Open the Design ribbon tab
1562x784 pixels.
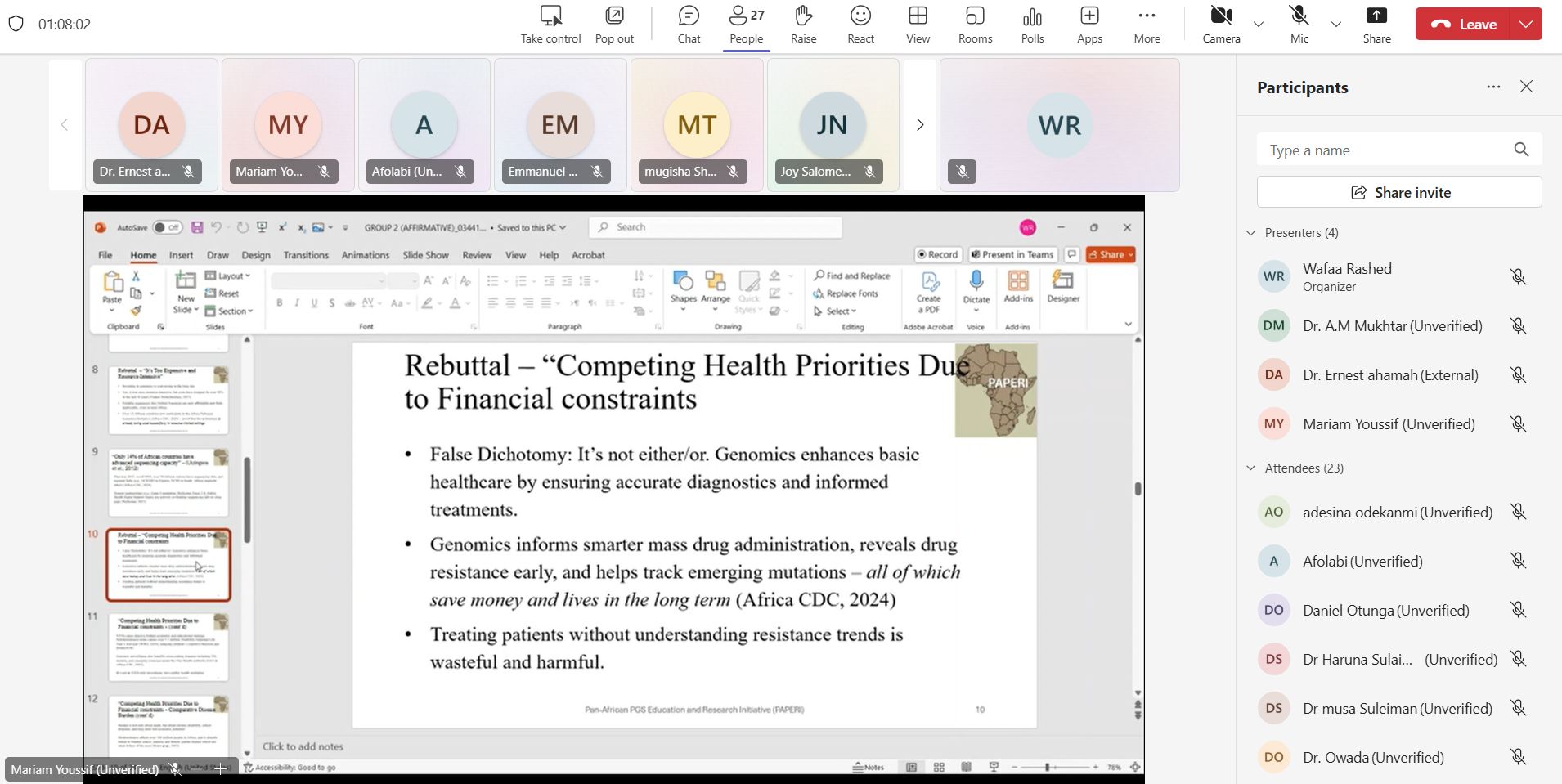tap(255, 255)
